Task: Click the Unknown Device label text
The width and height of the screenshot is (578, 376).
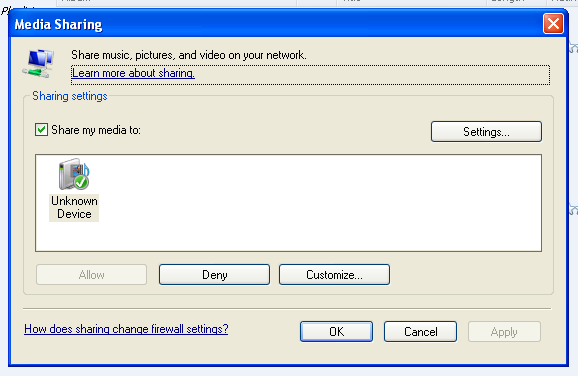Action: coord(74,208)
